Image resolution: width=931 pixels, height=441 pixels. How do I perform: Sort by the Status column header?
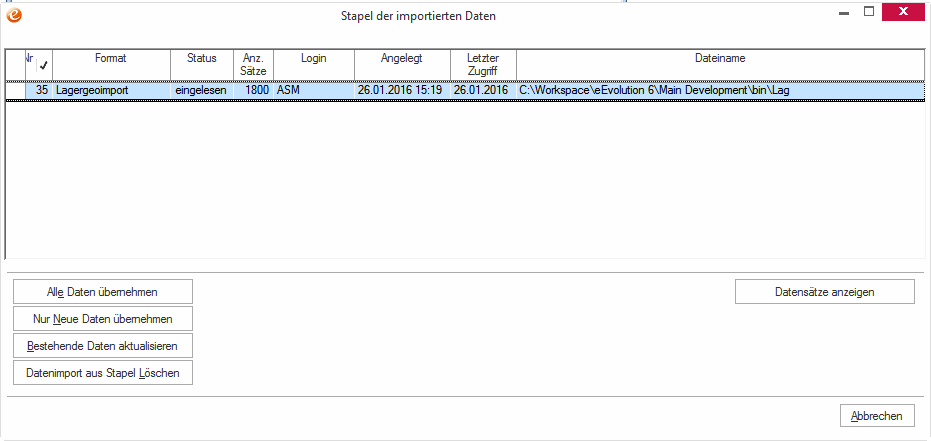coord(202,65)
